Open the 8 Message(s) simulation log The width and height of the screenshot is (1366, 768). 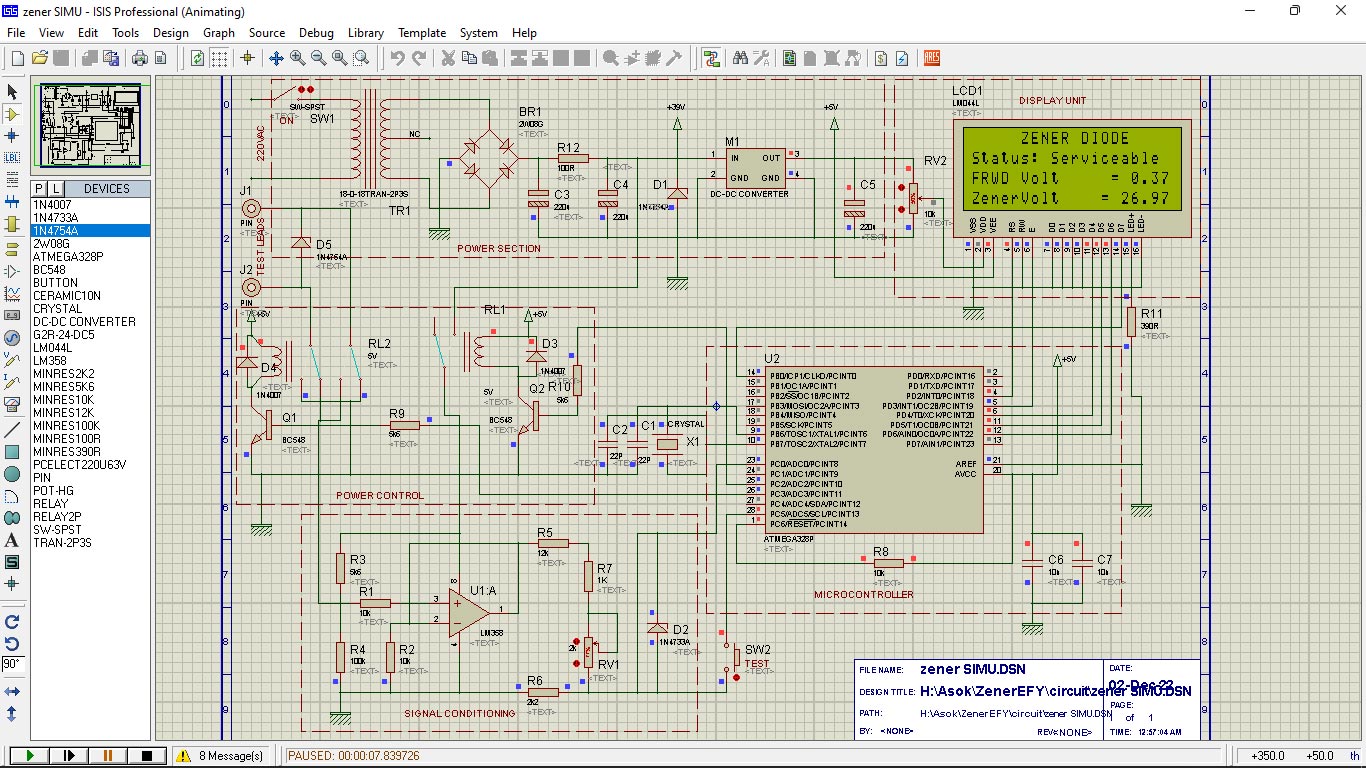click(x=221, y=756)
